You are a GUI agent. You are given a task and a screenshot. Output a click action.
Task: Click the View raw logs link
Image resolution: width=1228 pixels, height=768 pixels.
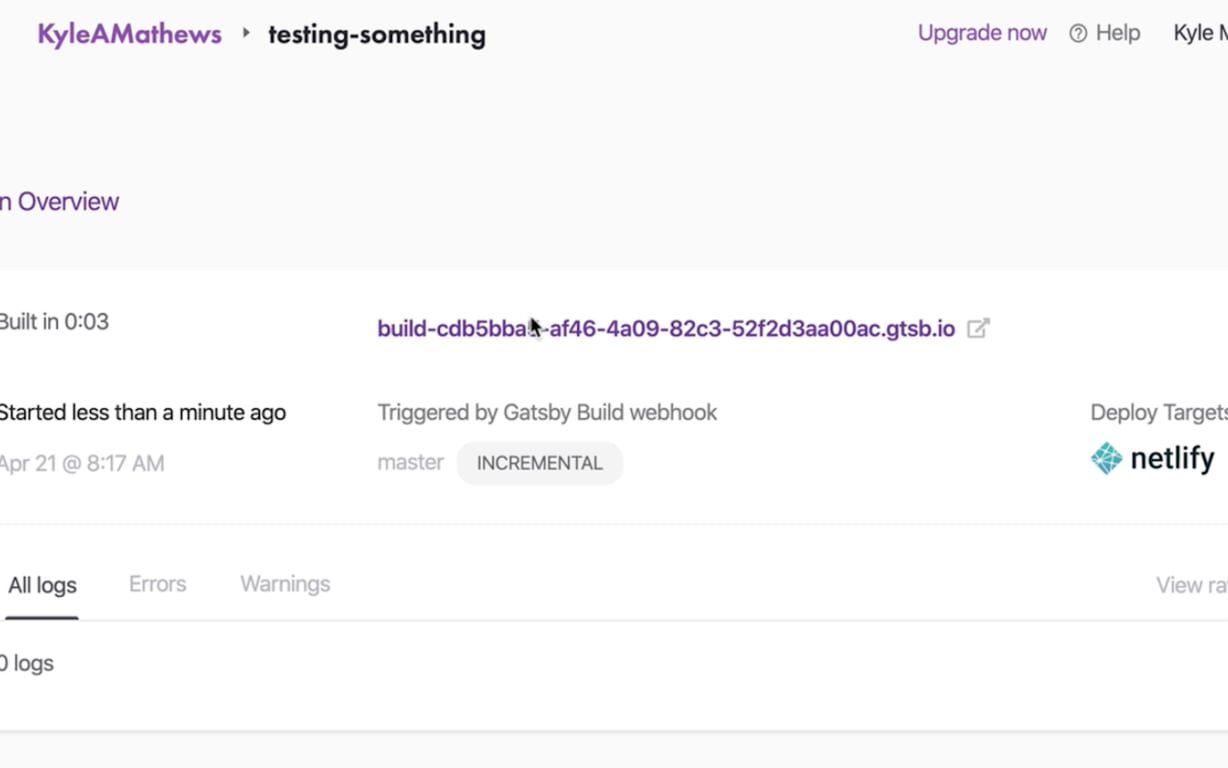click(x=1191, y=585)
